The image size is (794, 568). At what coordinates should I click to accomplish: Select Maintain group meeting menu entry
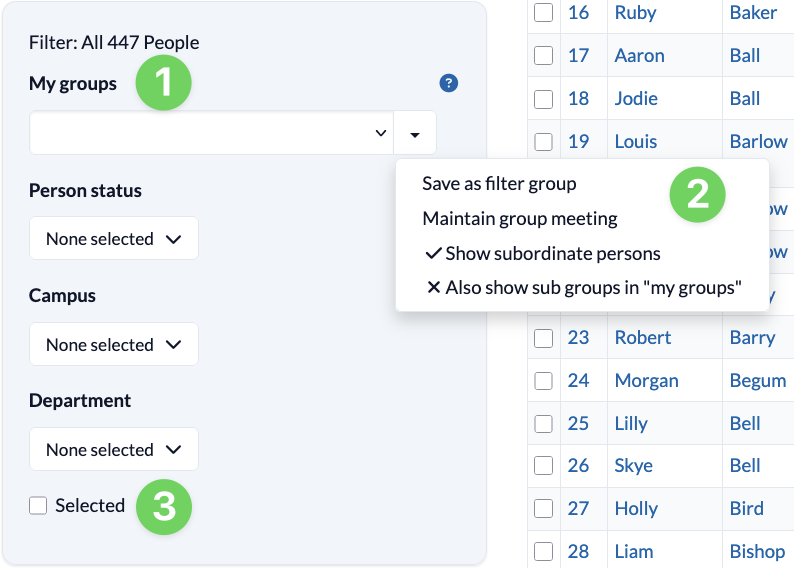click(520, 218)
